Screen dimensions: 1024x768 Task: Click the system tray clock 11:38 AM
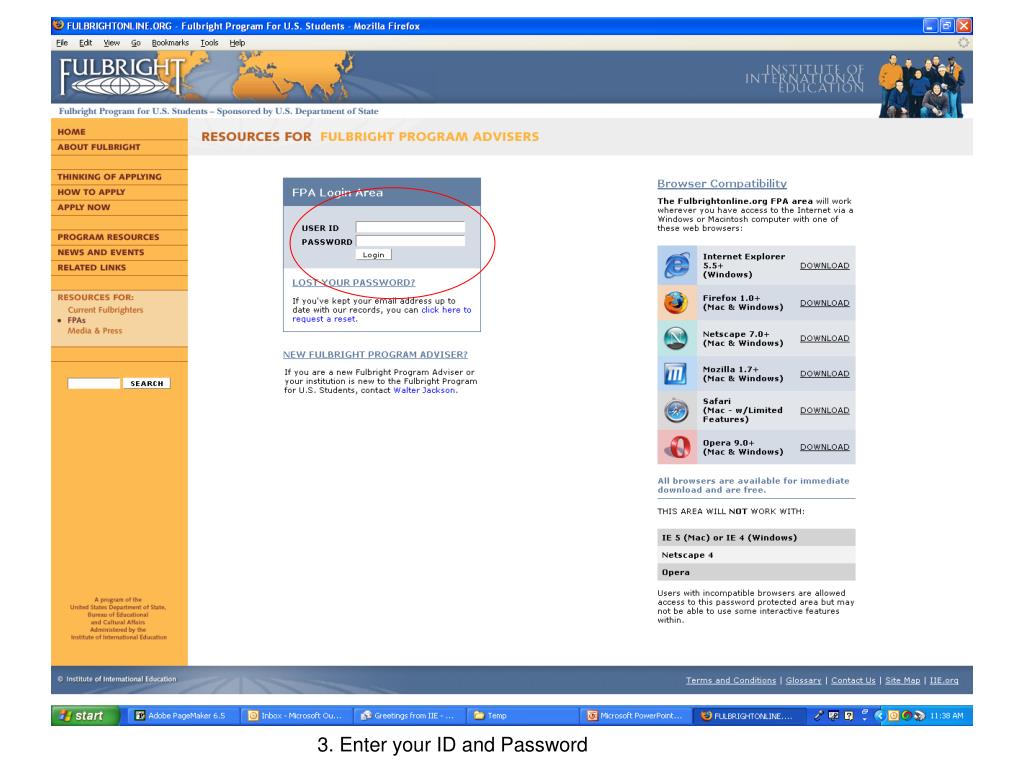pyautogui.click(x=946, y=716)
